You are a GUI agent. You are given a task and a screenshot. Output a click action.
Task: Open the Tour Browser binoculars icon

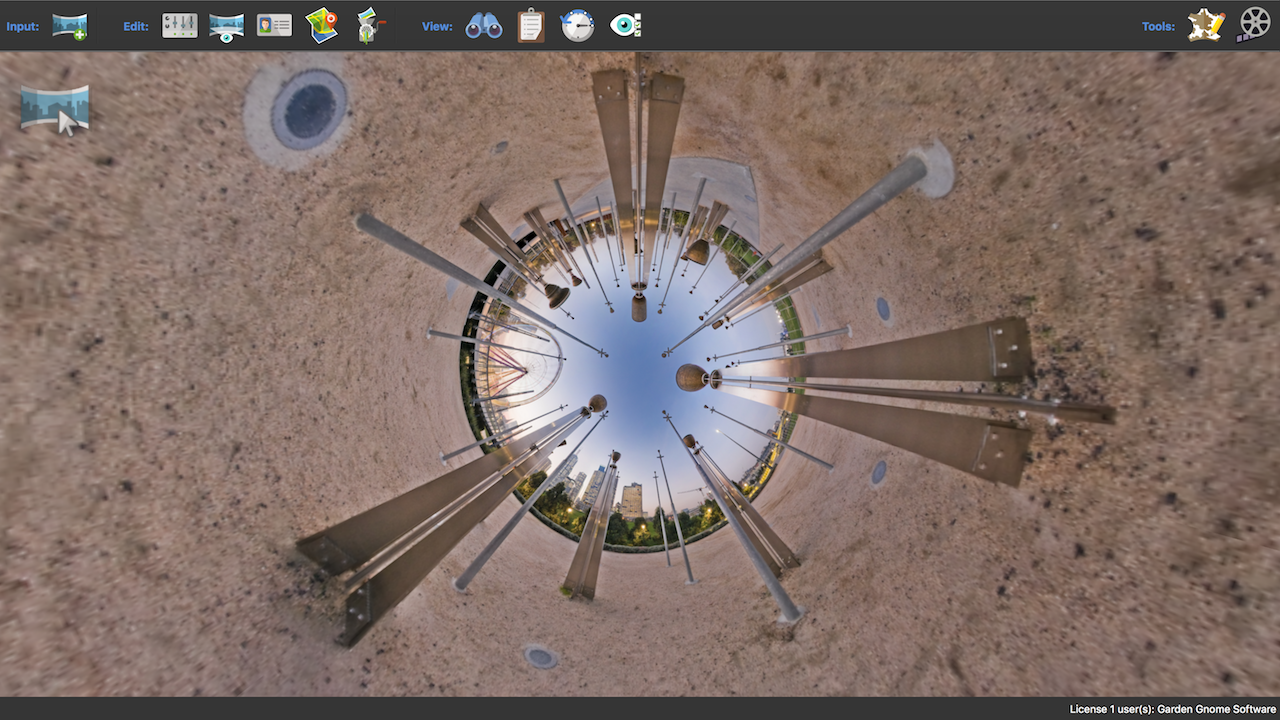[484, 27]
